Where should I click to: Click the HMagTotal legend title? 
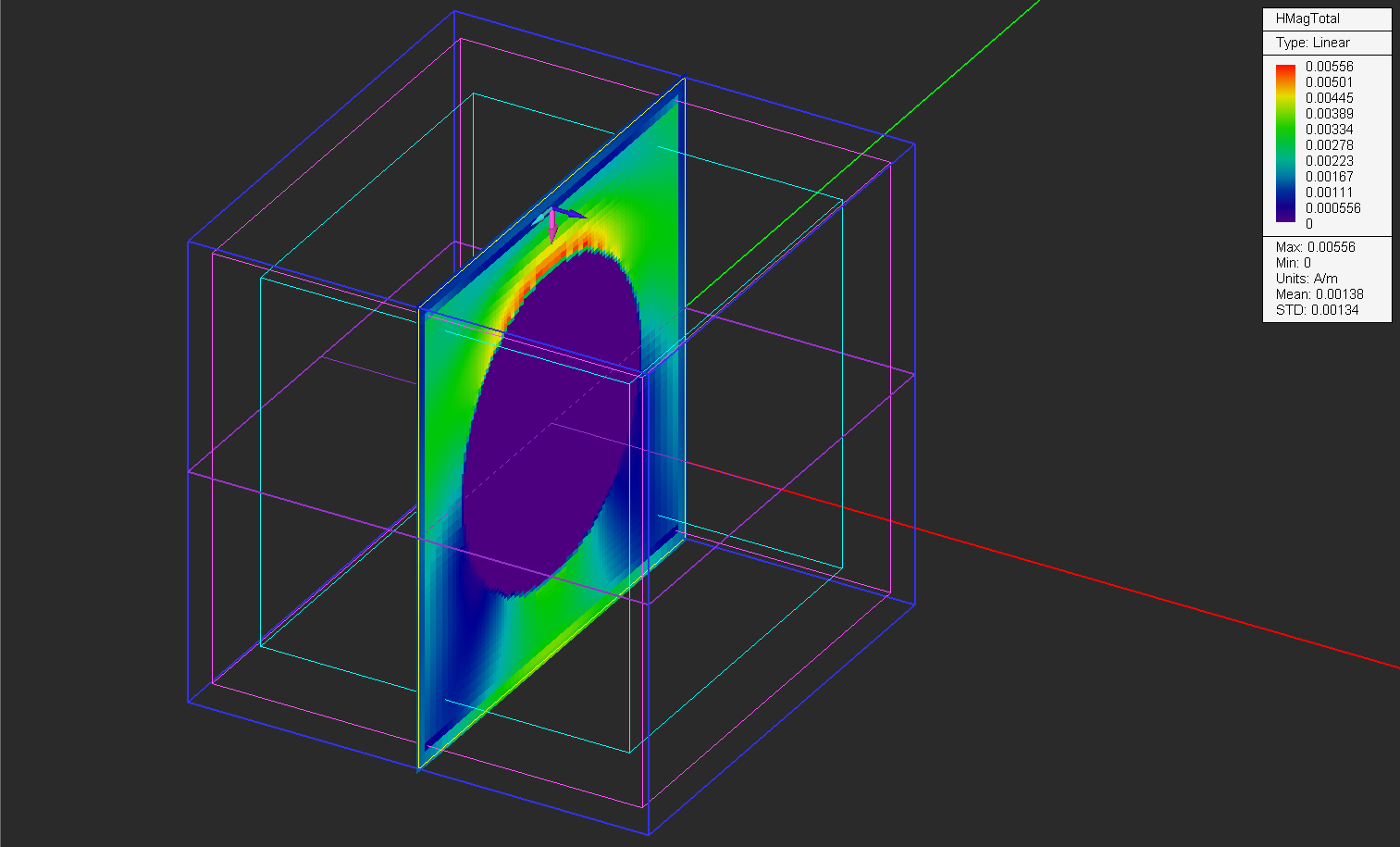click(1307, 19)
